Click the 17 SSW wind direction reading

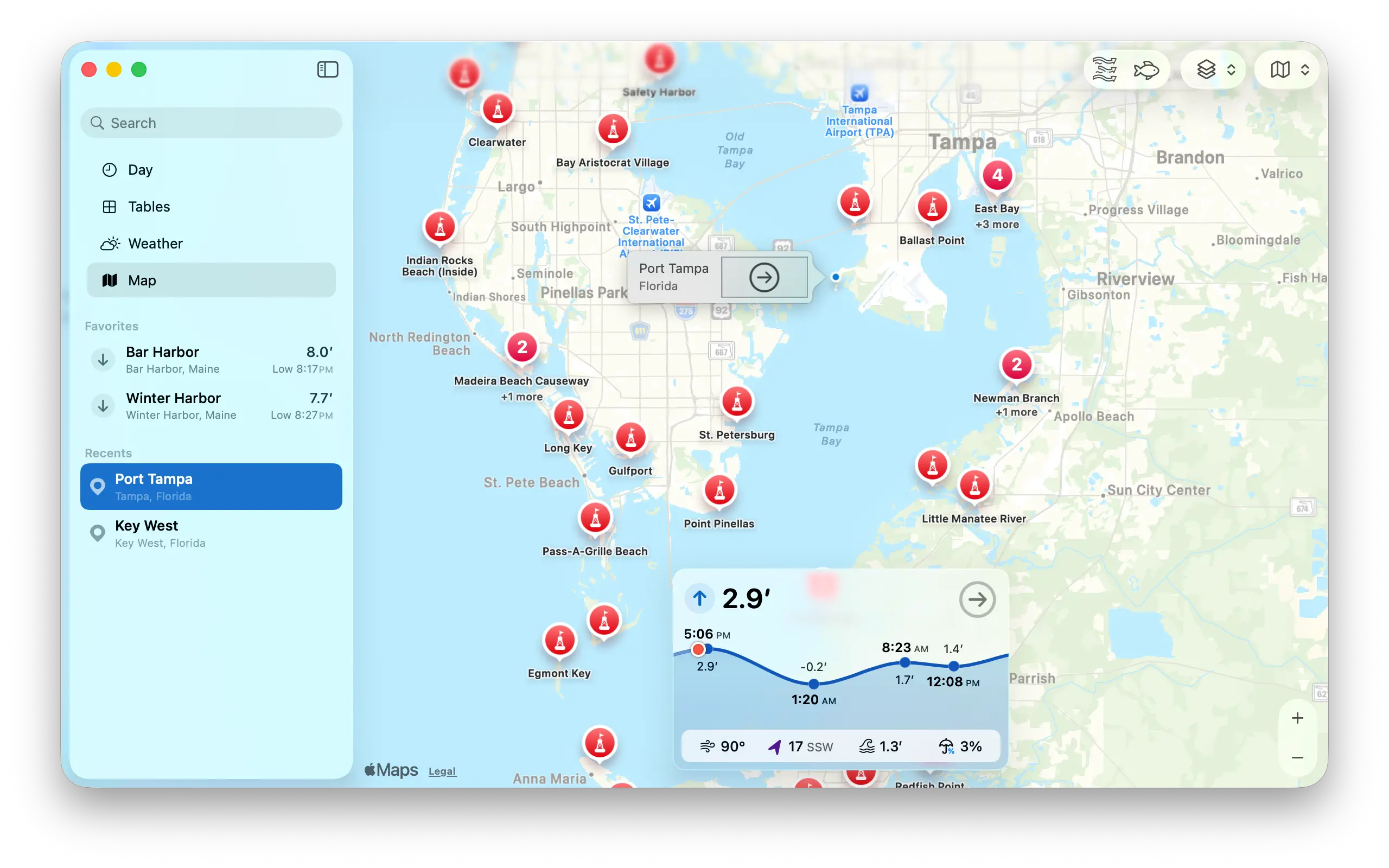(800, 746)
